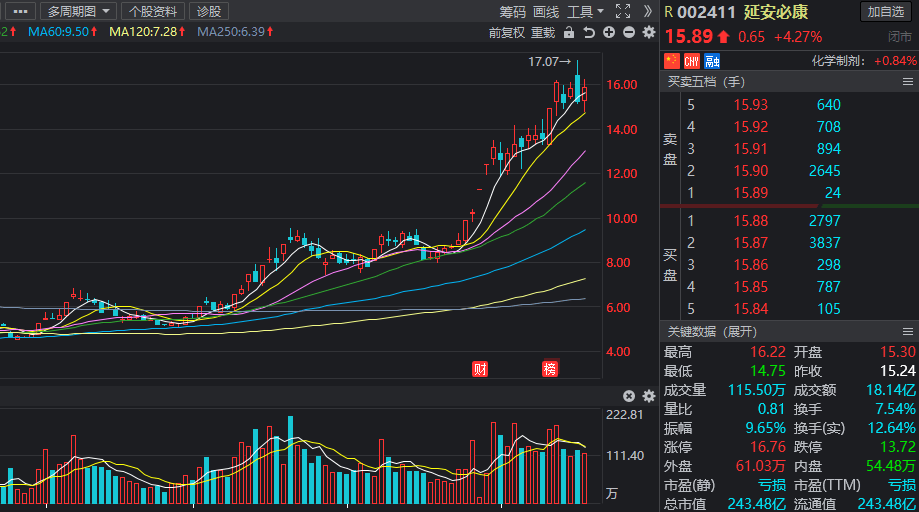This screenshot has width=919, height=512.
Task: Open volume indicator settings gear
Action: pos(648,396)
